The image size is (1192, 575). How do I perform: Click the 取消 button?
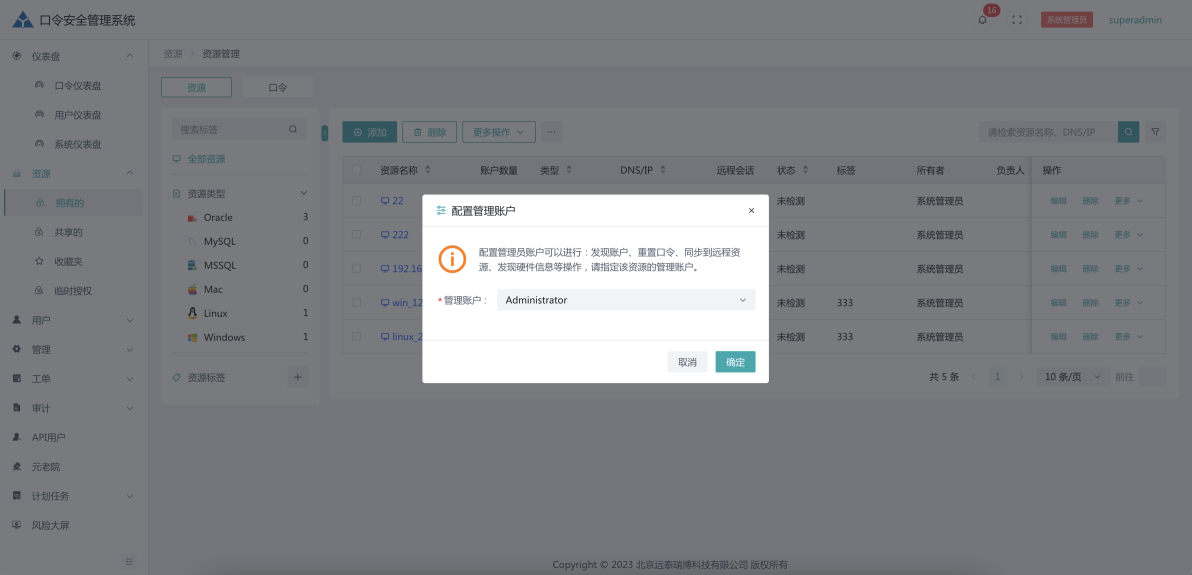687,362
